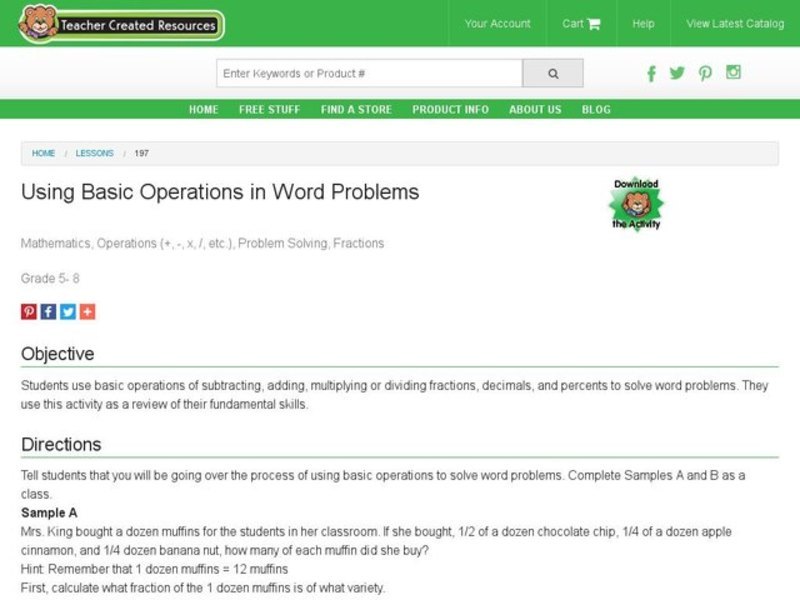Click the search magnifier icon
The height and width of the screenshot is (600, 800).
point(552,73)
